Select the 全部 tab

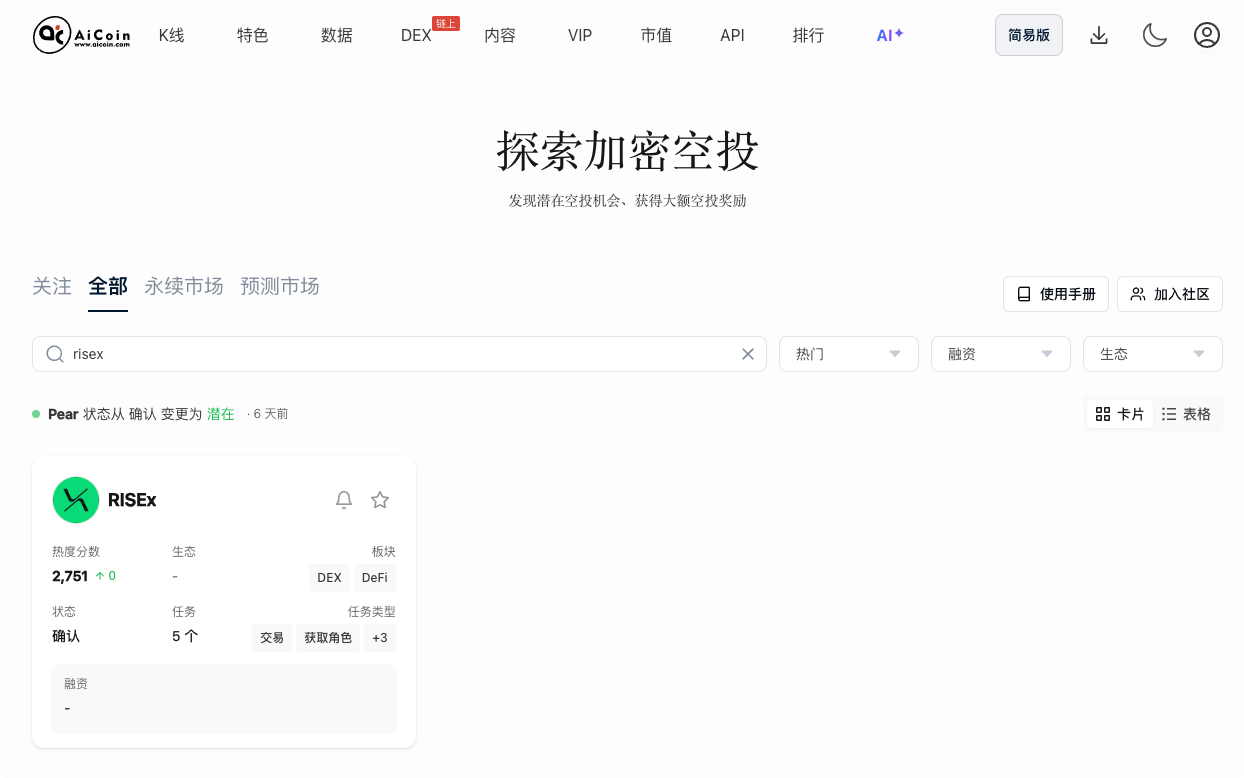tap(108, 286)
